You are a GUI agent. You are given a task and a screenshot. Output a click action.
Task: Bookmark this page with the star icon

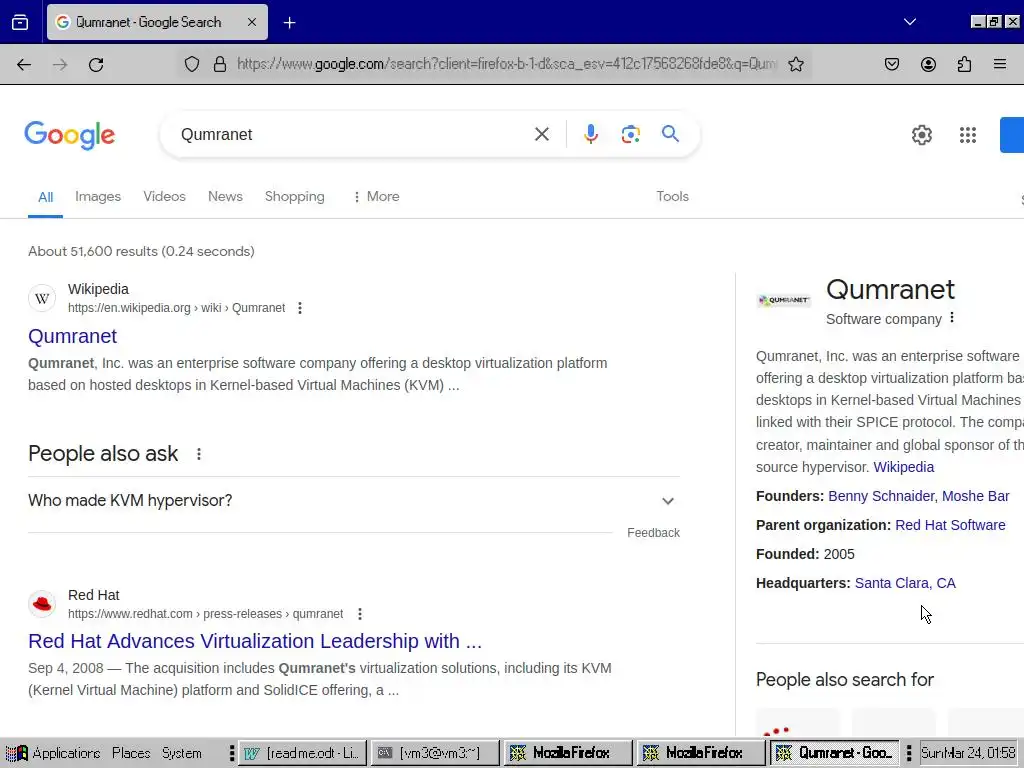point(795,64)
